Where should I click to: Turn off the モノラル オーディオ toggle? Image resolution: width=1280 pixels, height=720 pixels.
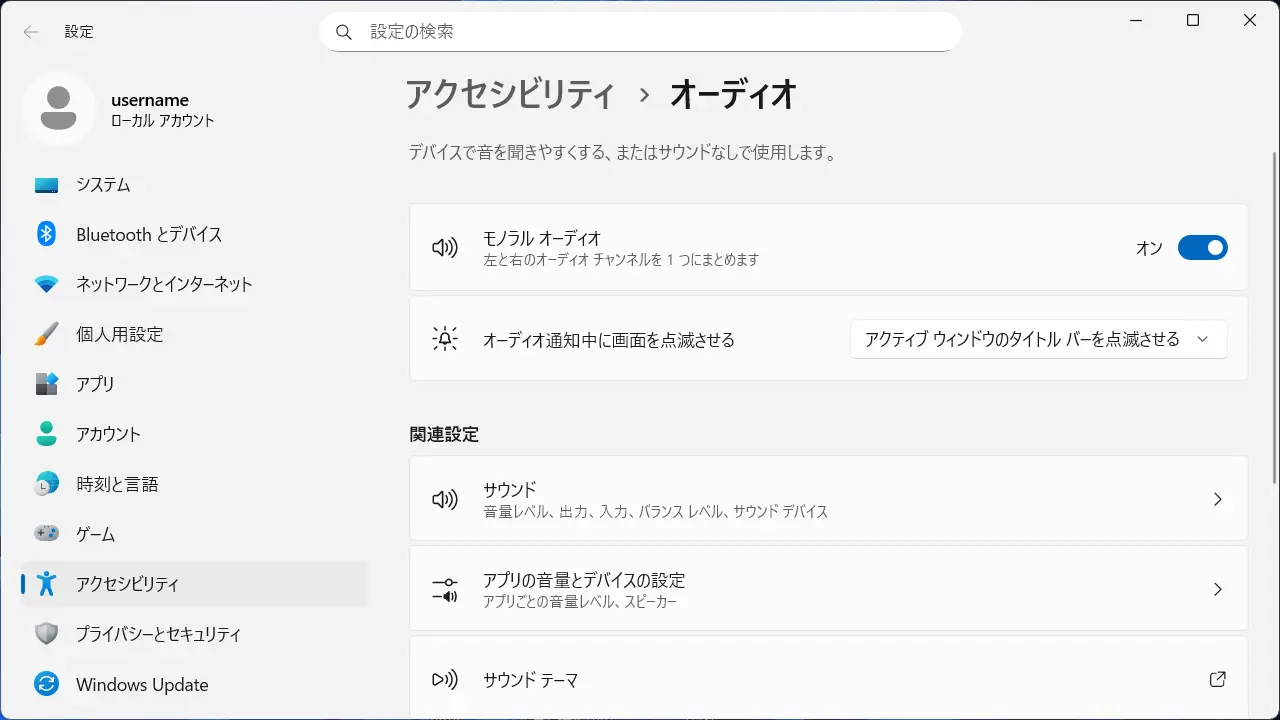[x=1201, y=248]
